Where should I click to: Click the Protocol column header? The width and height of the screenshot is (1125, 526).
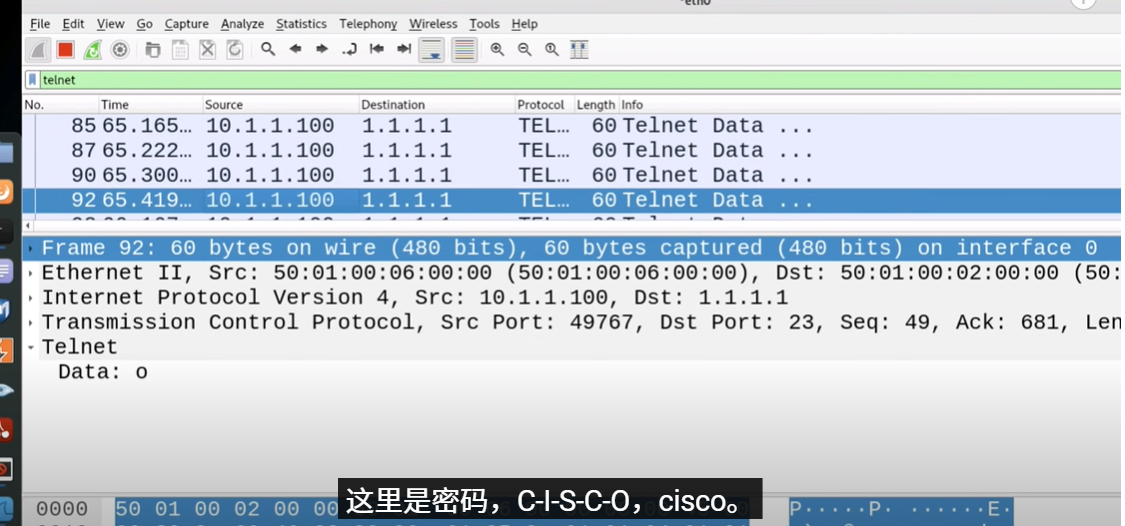click(540, 105)
